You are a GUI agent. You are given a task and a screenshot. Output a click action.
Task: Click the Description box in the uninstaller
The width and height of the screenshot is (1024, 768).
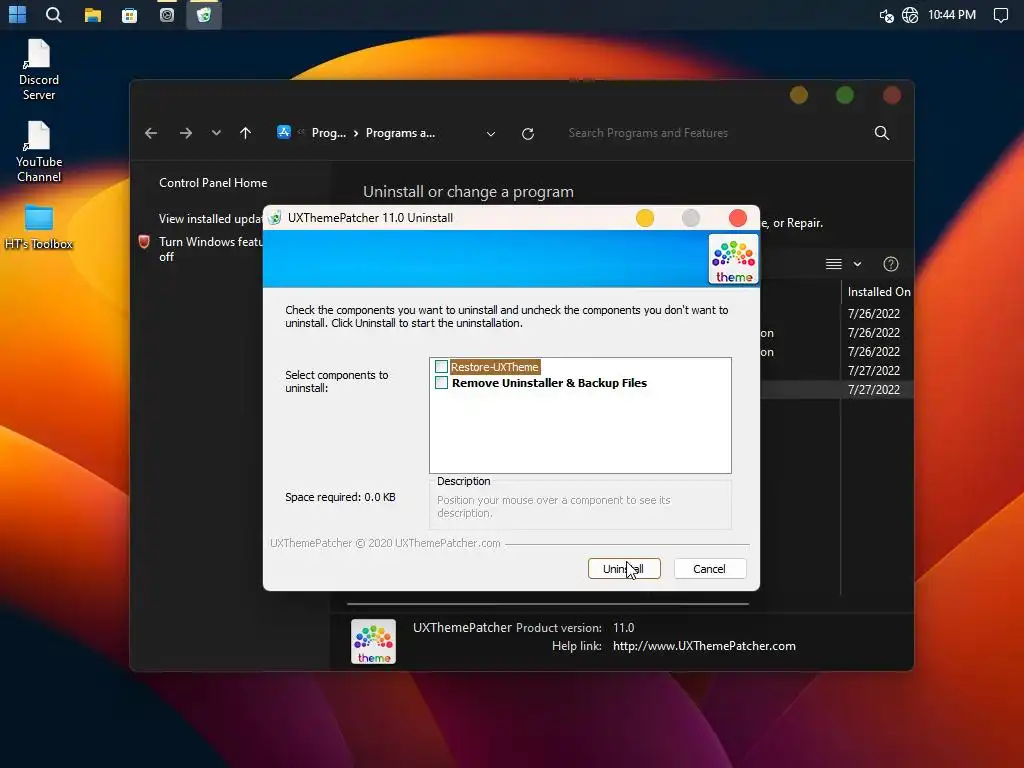point(581,503)
